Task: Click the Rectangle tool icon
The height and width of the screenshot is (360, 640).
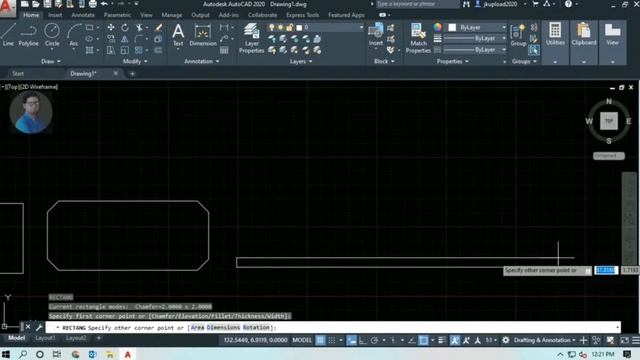Action: click(x=89, y=28)
